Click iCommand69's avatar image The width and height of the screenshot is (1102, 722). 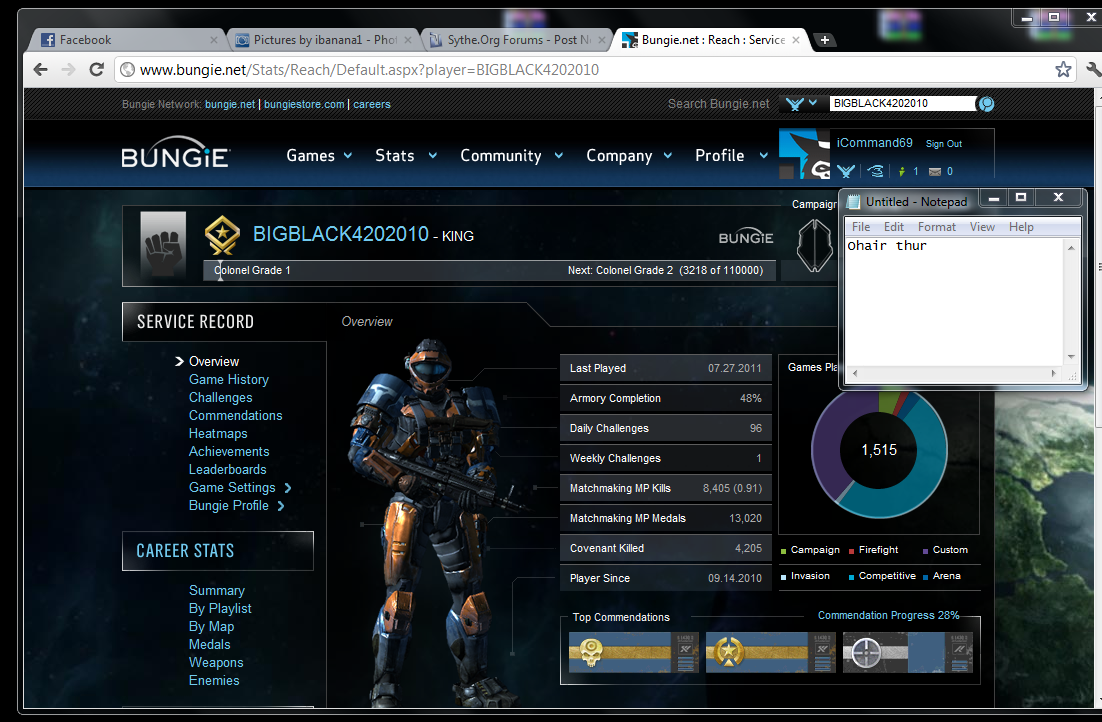[803, 154]
